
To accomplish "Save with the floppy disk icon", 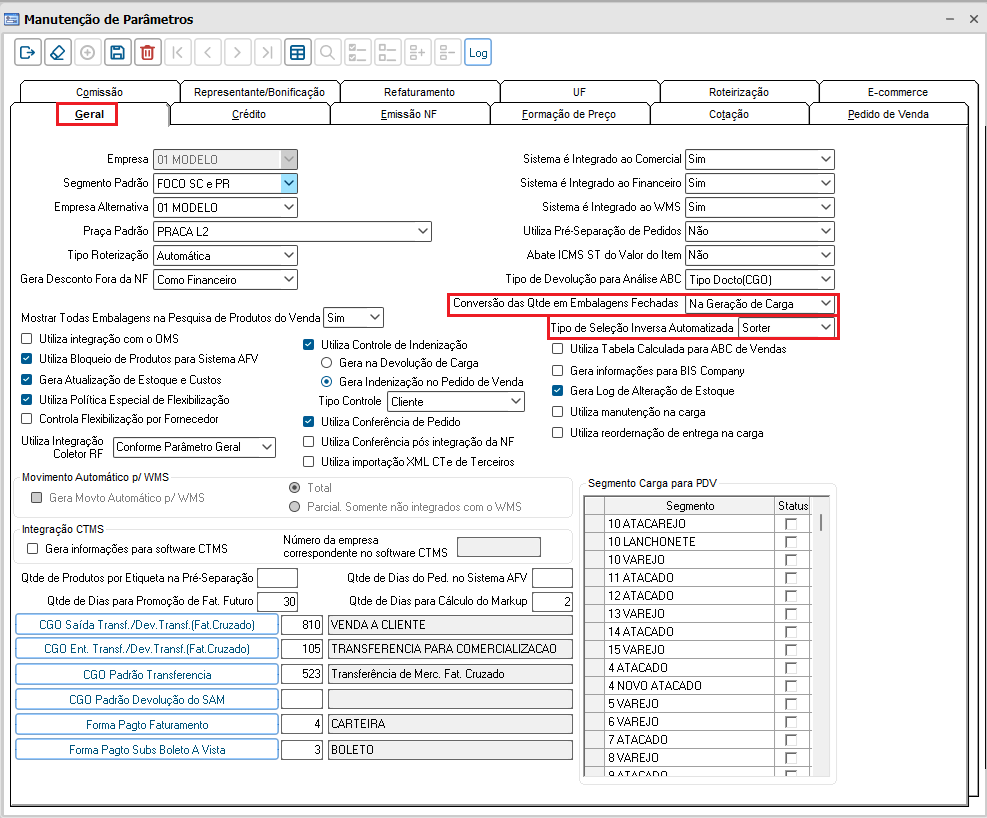I will point(118,53).
